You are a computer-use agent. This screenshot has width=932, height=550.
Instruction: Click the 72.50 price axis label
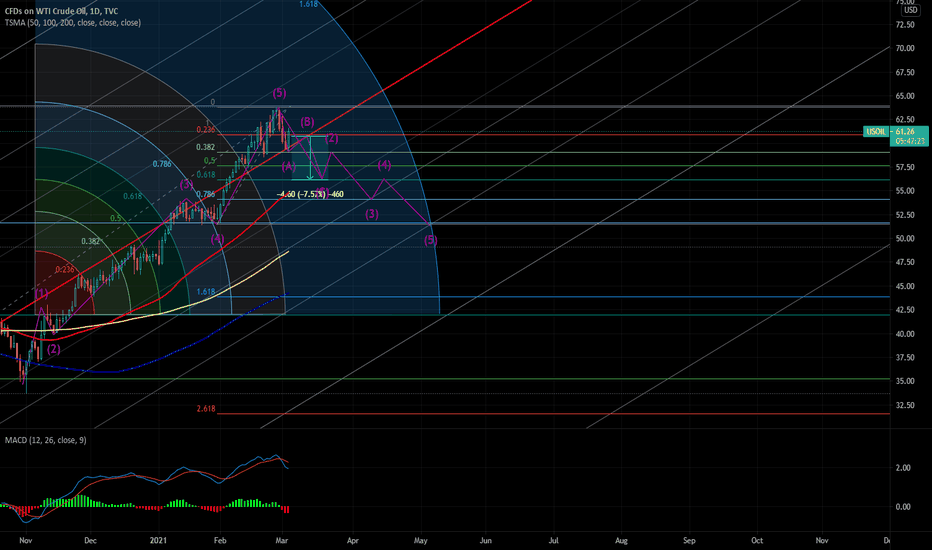pos(905,24)
